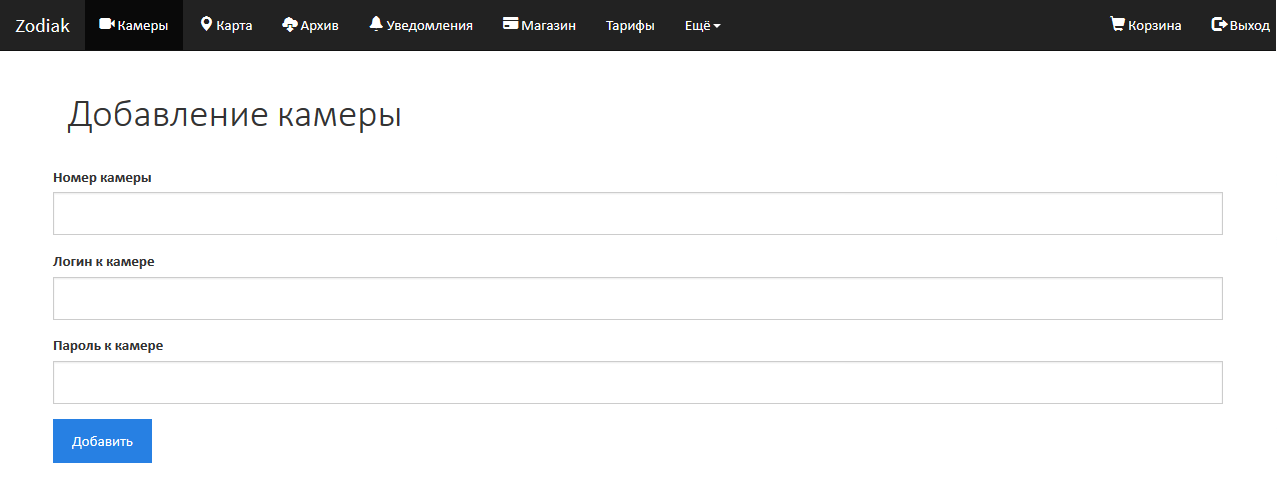
Task: Click the Логин к камере label
Action: click(103, 261)
